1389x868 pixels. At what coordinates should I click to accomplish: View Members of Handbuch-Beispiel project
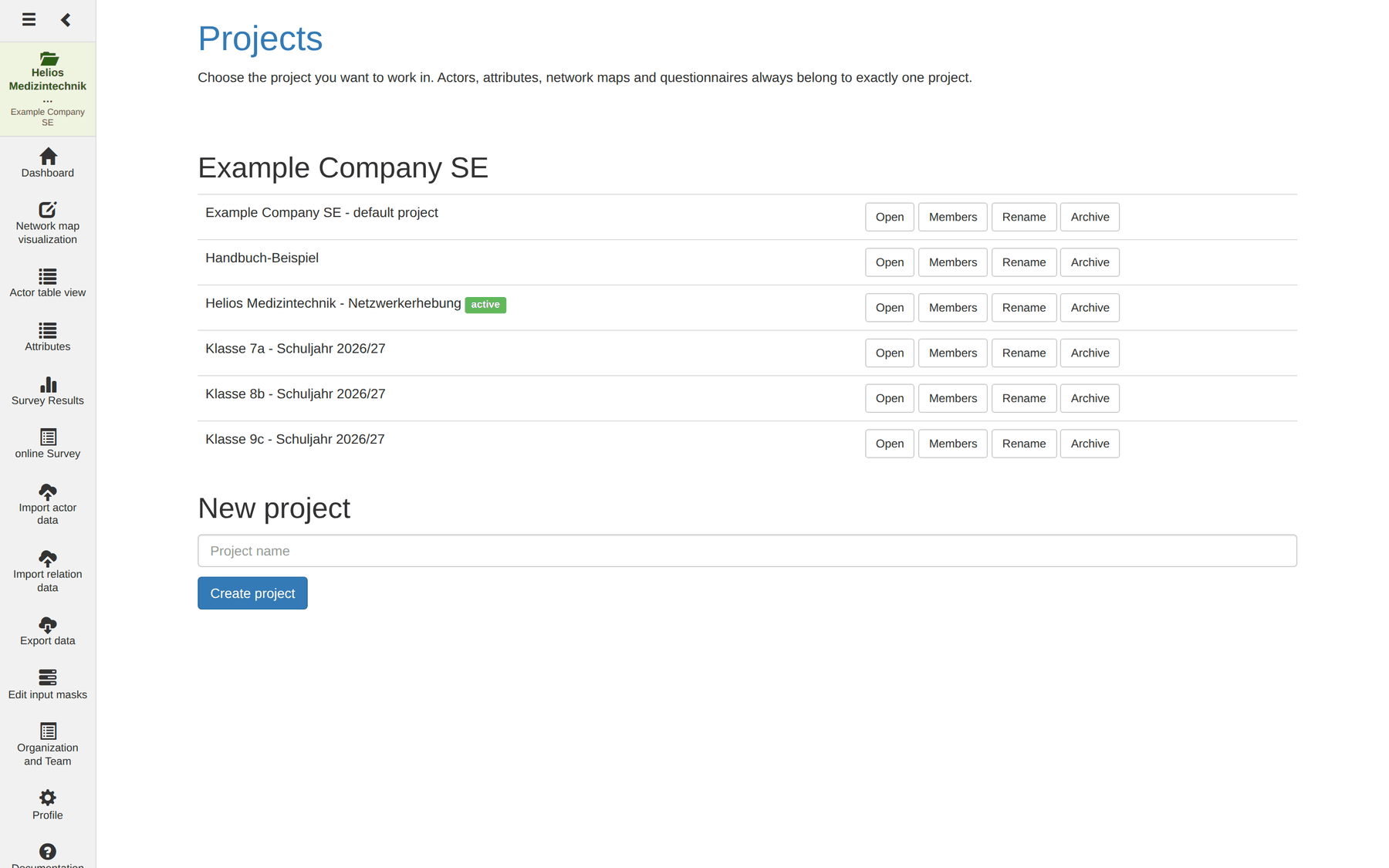click(953, 262)
